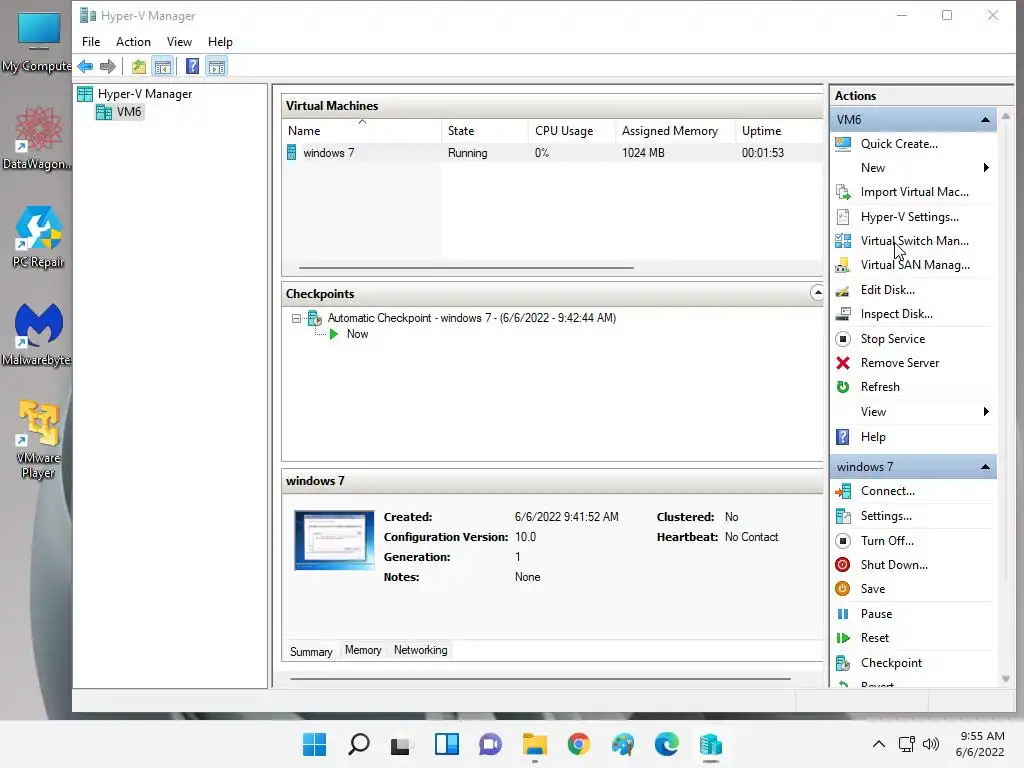This screenshot has width=1024, height=768.
Task: Click Stop Service action
Action: [892, 339]
